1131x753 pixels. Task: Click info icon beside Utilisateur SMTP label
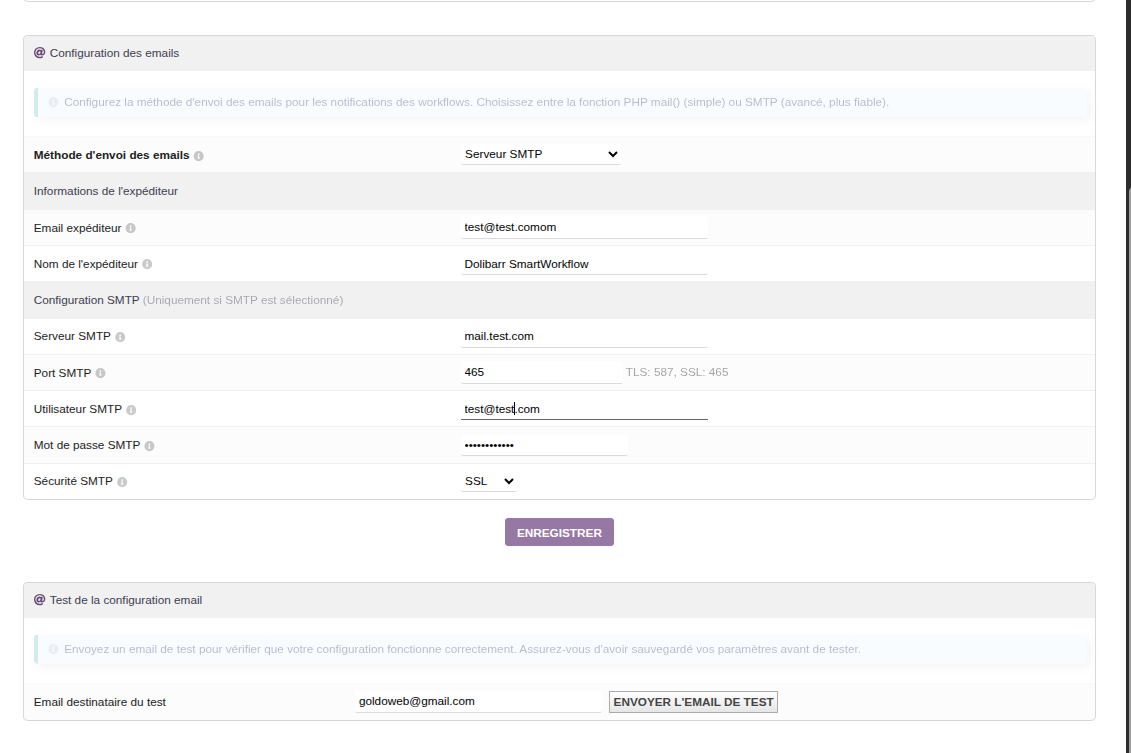click(x=131, y=410)
